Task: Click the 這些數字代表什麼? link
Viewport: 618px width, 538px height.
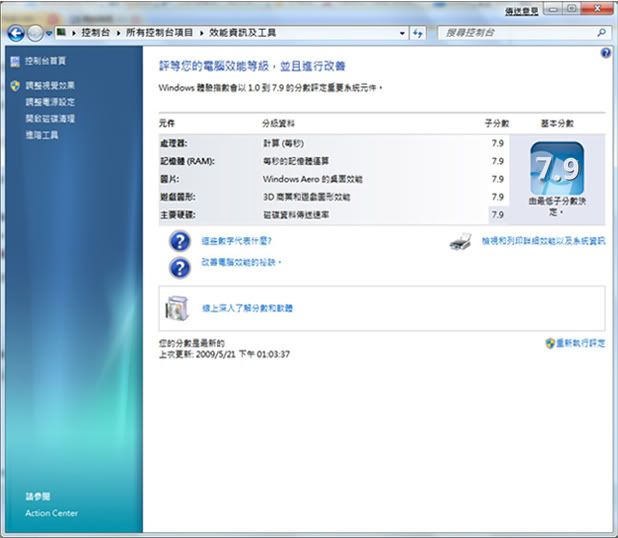Action: click(236, 240)
